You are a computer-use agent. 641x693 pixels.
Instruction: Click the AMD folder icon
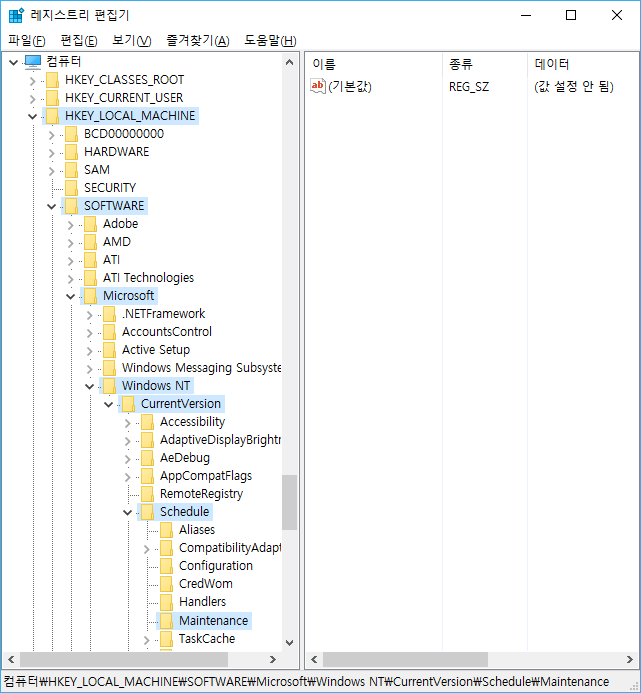tap(90, 242)
